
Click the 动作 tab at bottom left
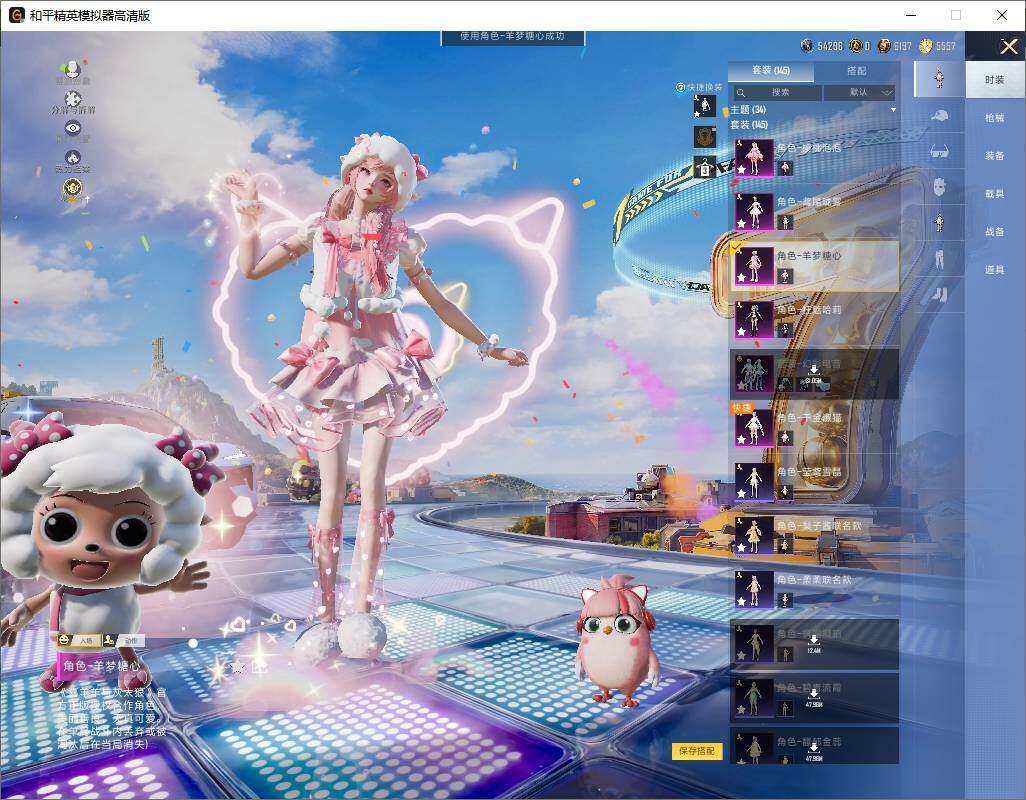pos(124,640)
